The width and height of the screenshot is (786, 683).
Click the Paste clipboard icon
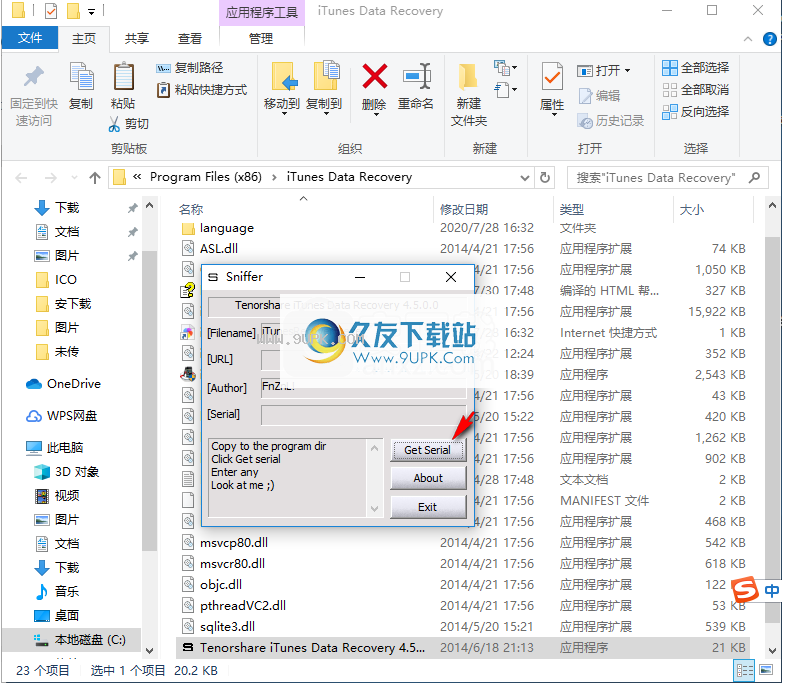tap(123, 77)
